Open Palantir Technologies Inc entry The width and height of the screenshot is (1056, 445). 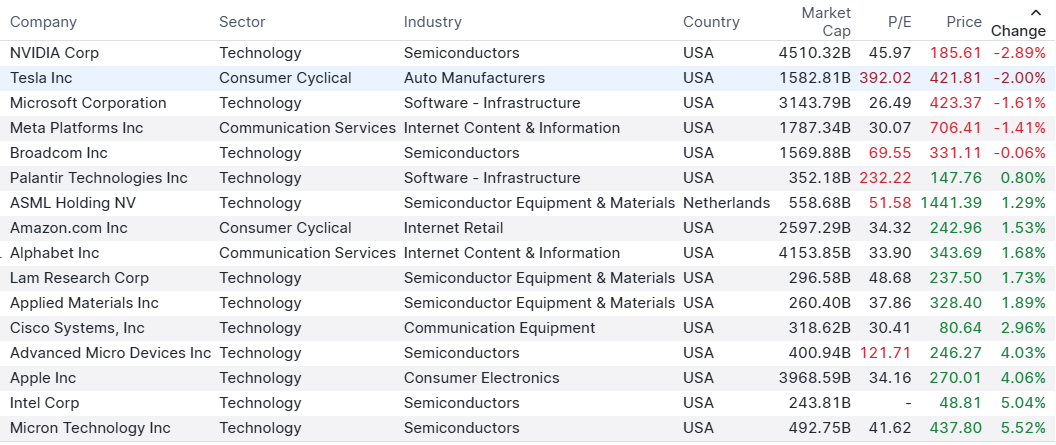(x=98, y=178)
